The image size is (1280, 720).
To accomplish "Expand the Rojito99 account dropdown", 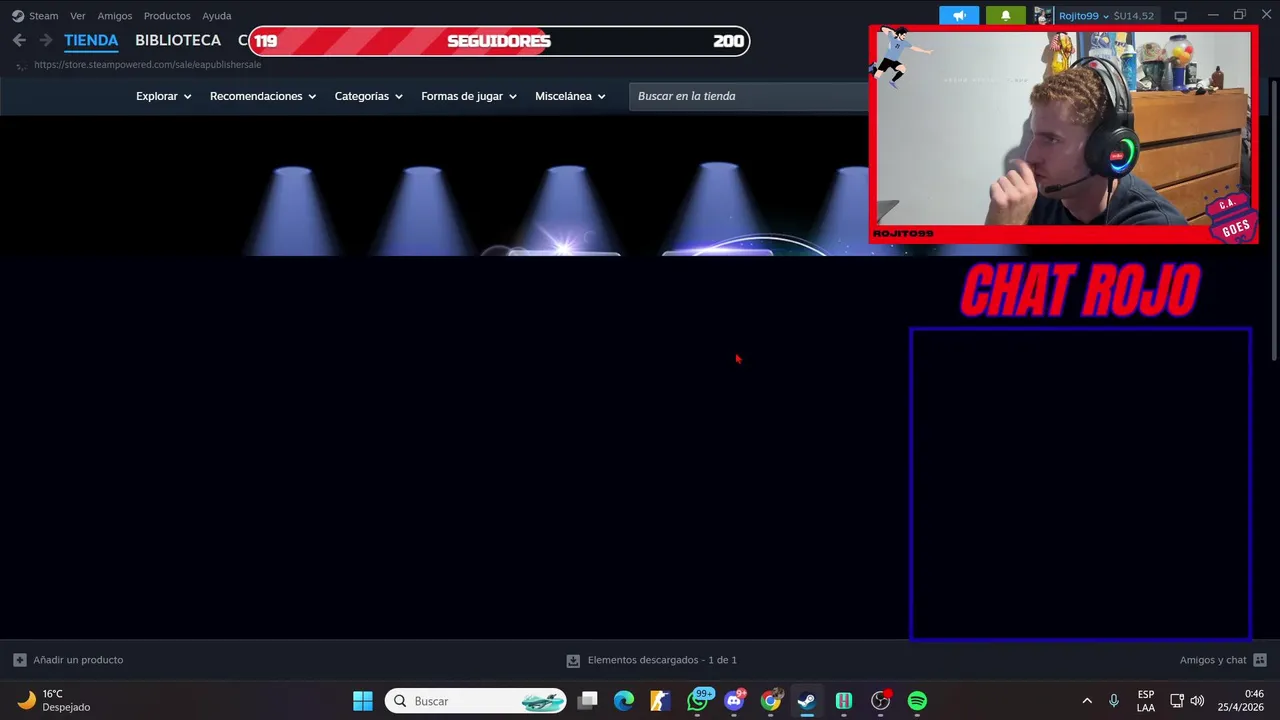I will pyautogui.click(x=1084, y=16).
